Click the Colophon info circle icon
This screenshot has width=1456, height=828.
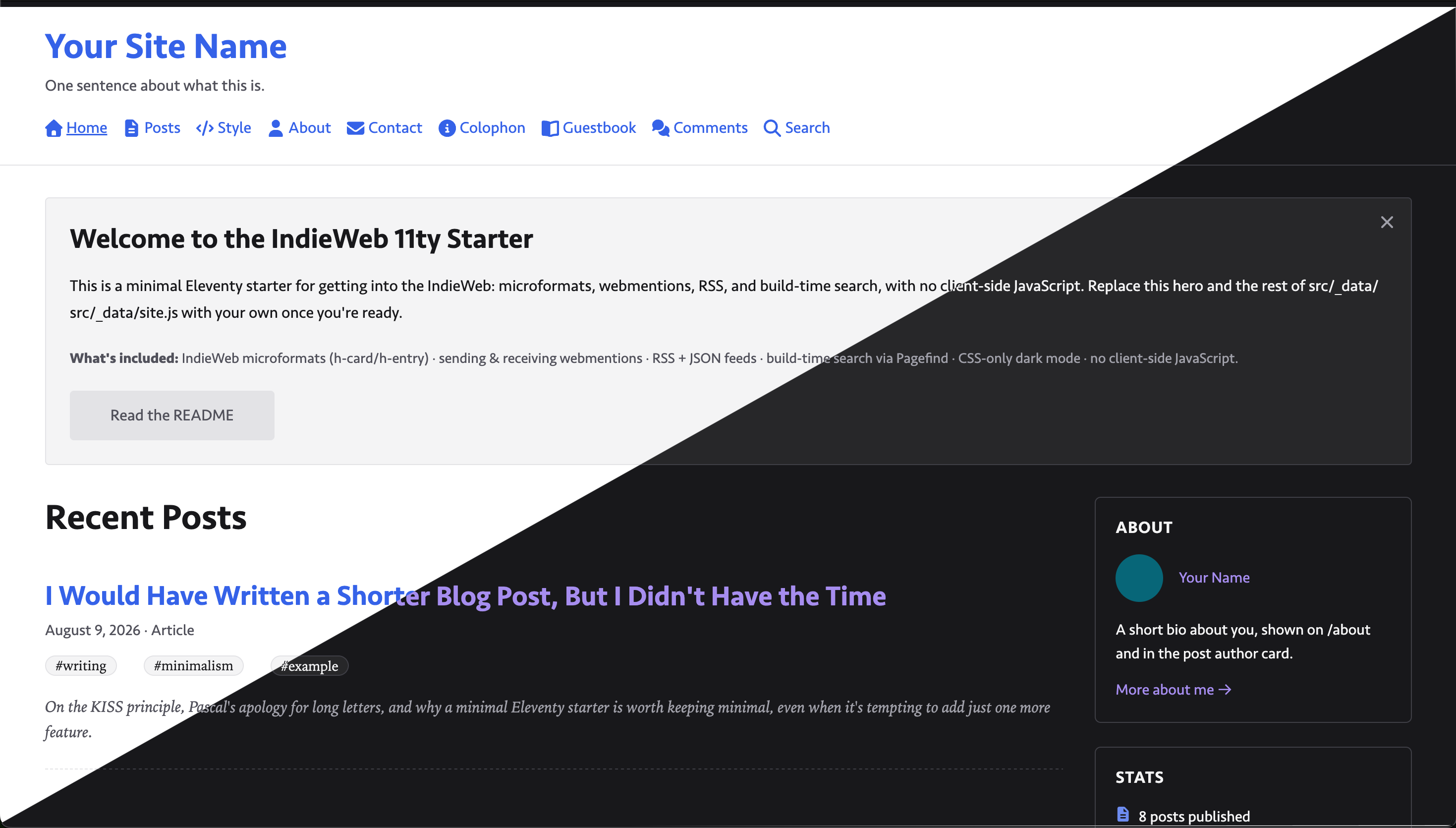pyautogui.click(x=448, y=128)
